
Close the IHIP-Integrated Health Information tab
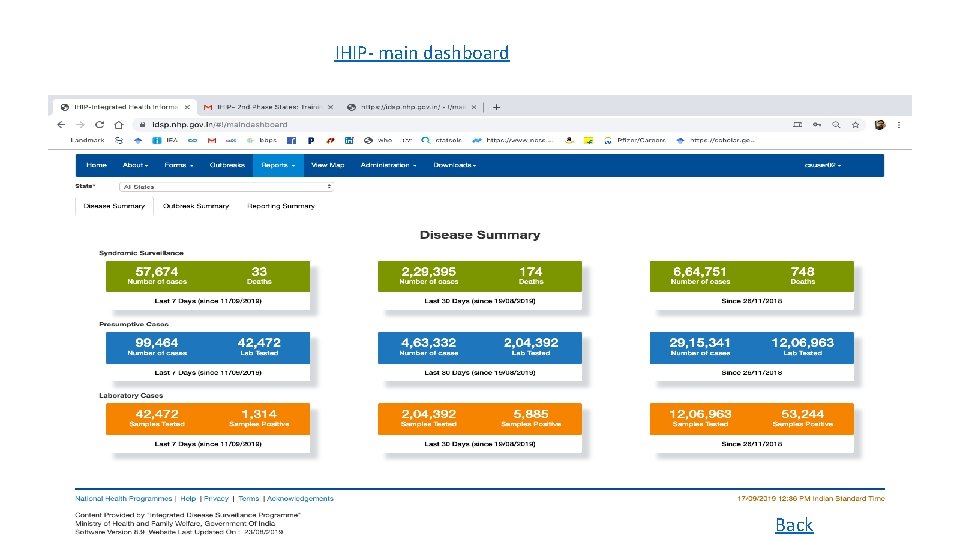(187, 107)
